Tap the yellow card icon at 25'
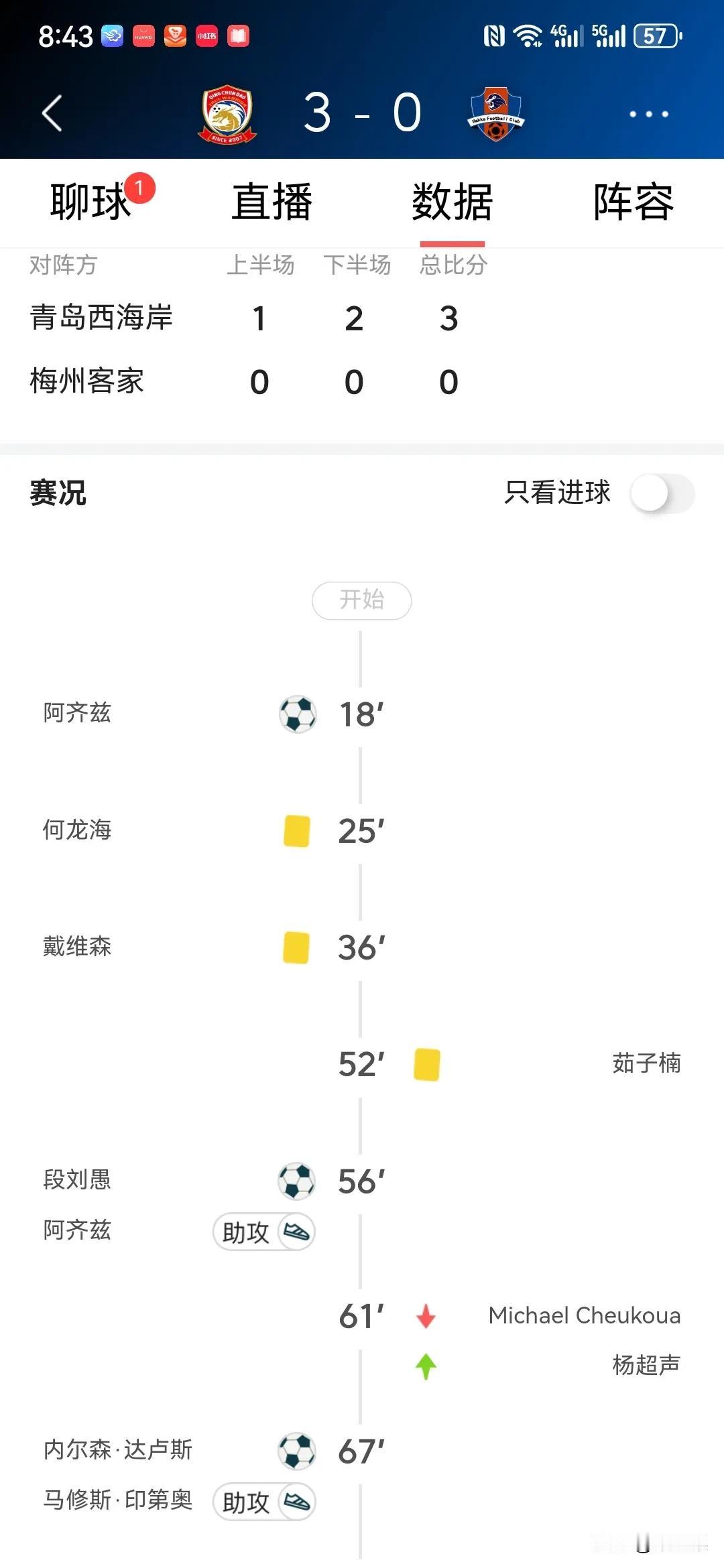724x1568 pixels. coord(297,831)
